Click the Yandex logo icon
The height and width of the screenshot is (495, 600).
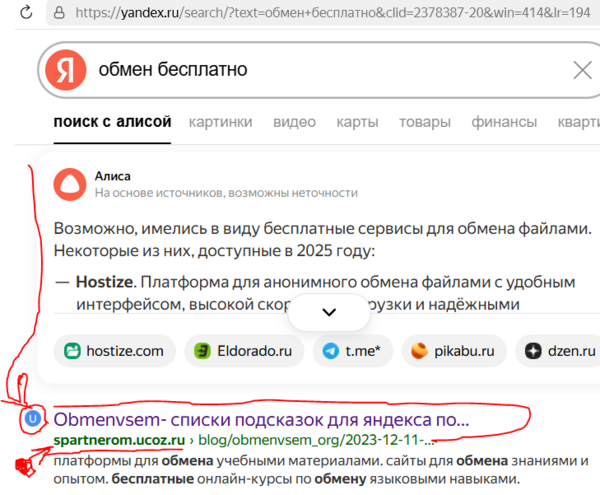[66, 70]
